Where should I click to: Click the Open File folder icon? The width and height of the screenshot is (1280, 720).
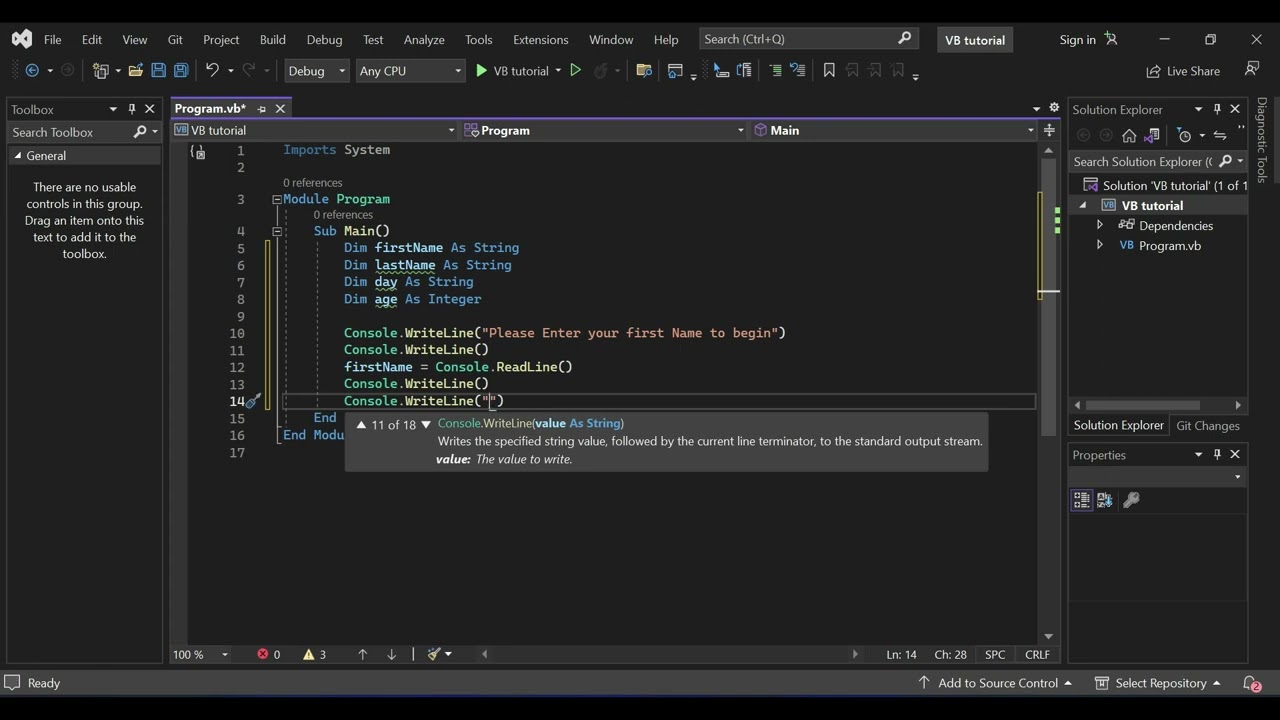[135, 71]
